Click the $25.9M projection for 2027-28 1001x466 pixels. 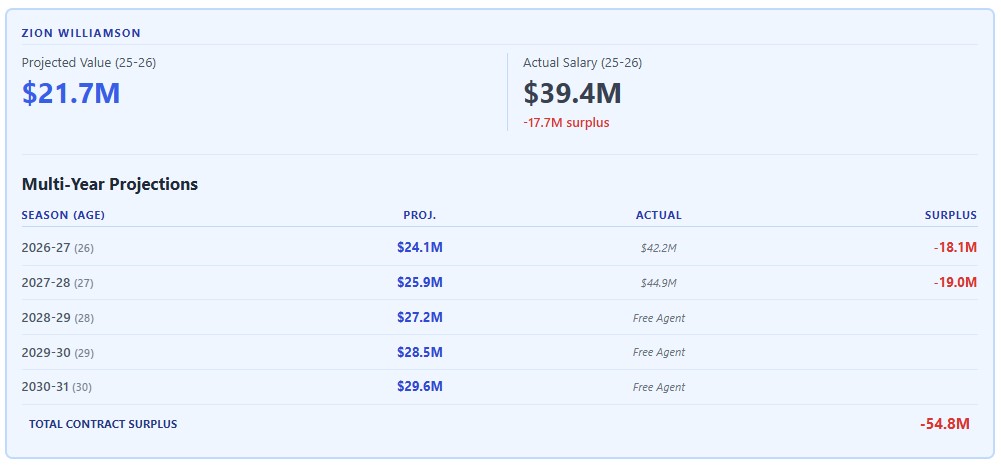pos(419,282)
